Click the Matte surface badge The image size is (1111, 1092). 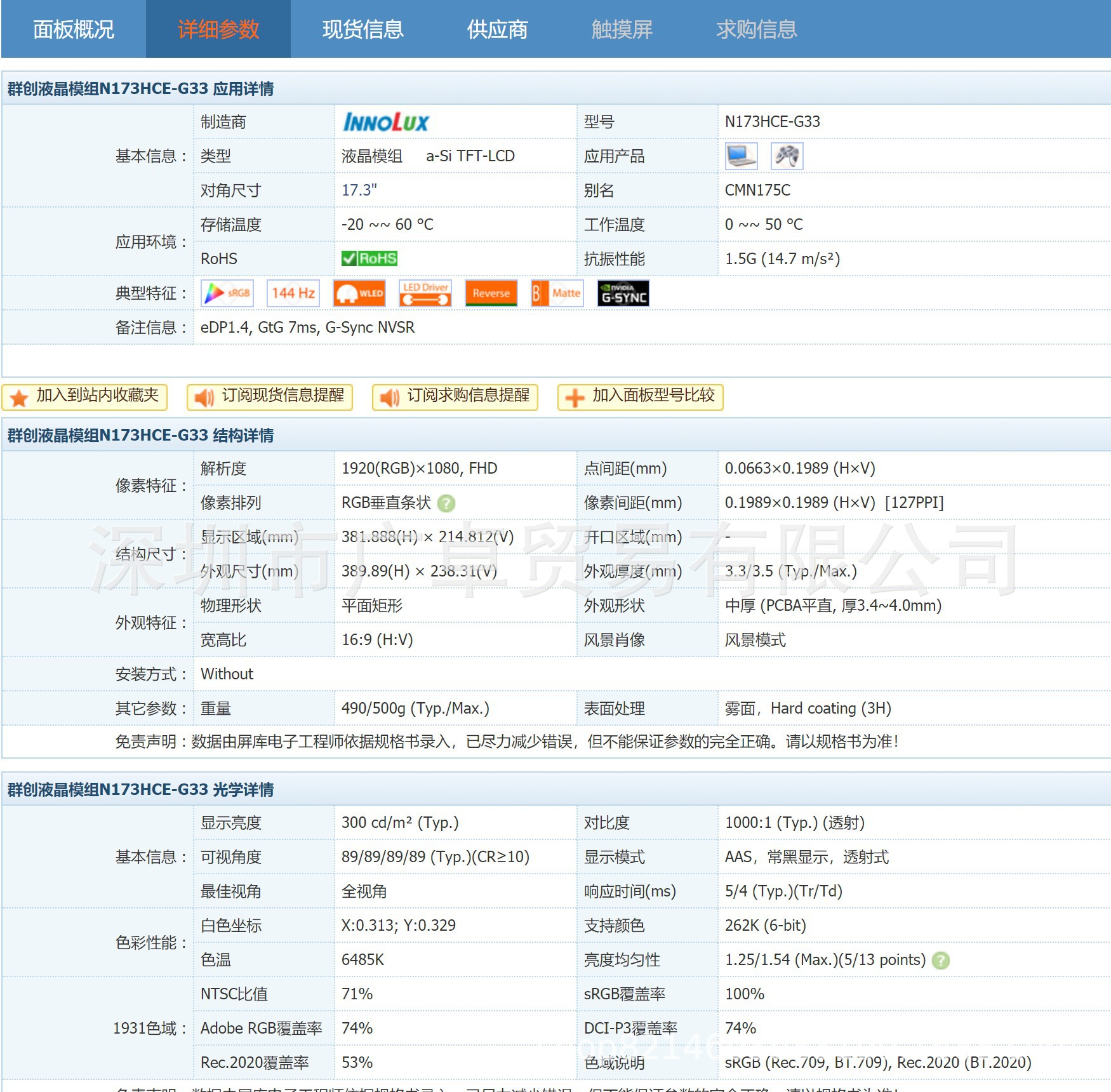point(557,293)
